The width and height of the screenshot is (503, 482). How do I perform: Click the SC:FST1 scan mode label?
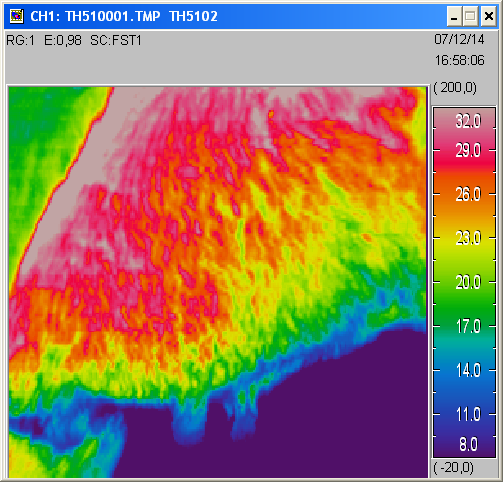[116, 41]
